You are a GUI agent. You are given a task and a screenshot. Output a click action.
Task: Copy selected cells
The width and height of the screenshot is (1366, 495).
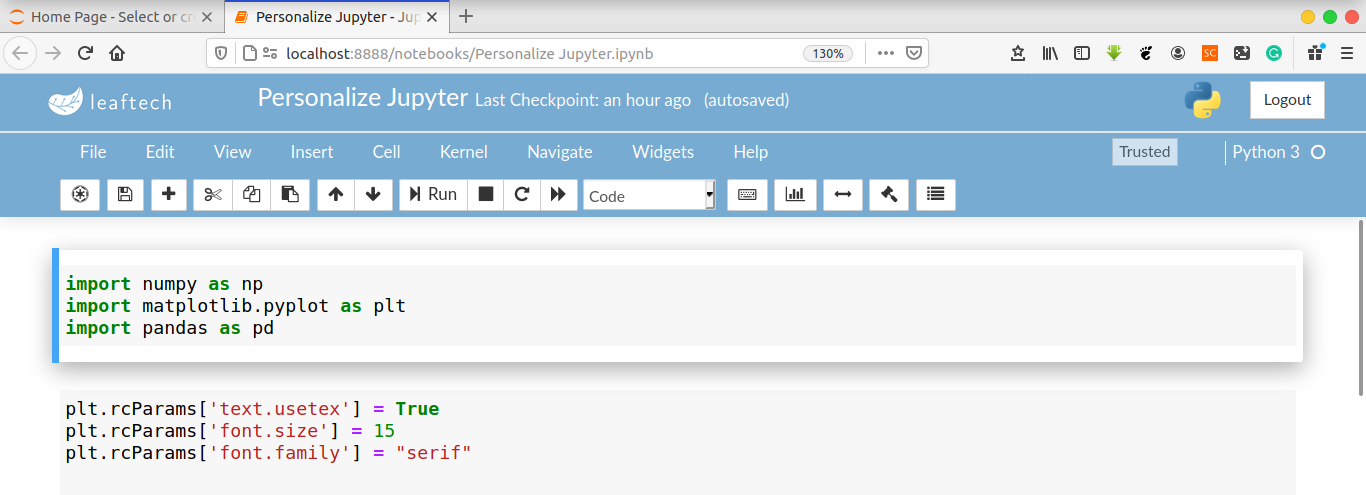click(251, 195)
